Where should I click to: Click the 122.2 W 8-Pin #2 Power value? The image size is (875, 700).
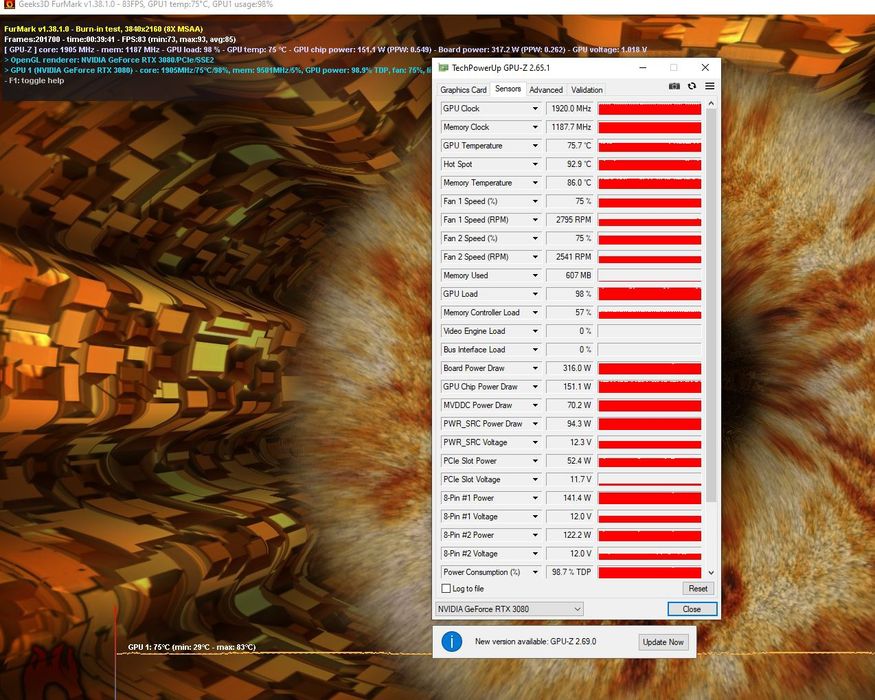(569, 535)
